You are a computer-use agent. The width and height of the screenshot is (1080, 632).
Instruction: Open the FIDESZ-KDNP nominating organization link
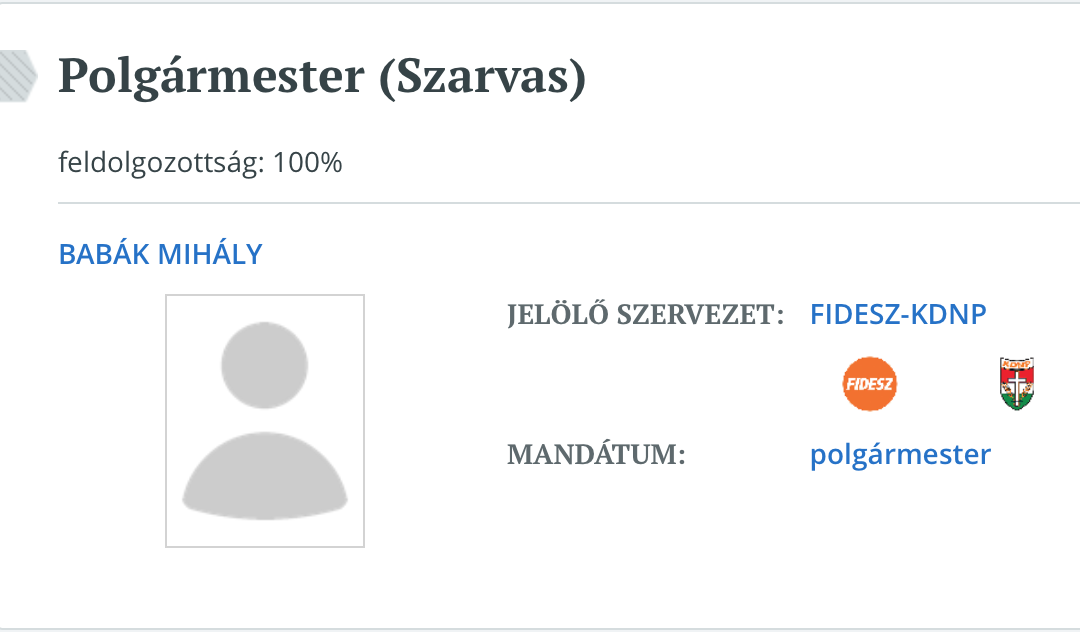(x=898, y=314)
